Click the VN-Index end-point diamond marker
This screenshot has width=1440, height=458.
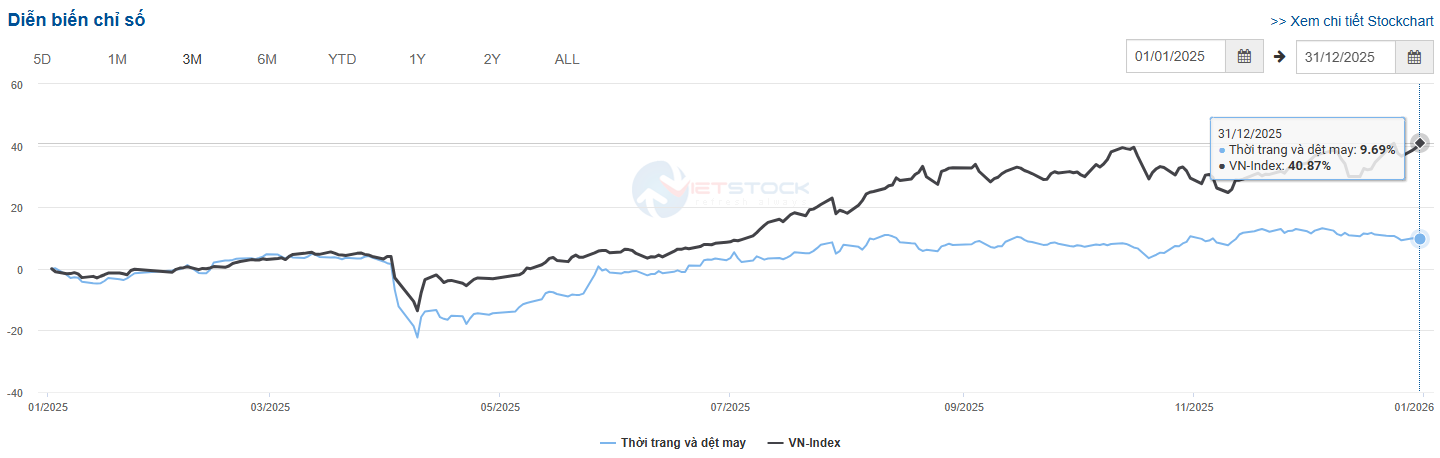click(1420, 143)
